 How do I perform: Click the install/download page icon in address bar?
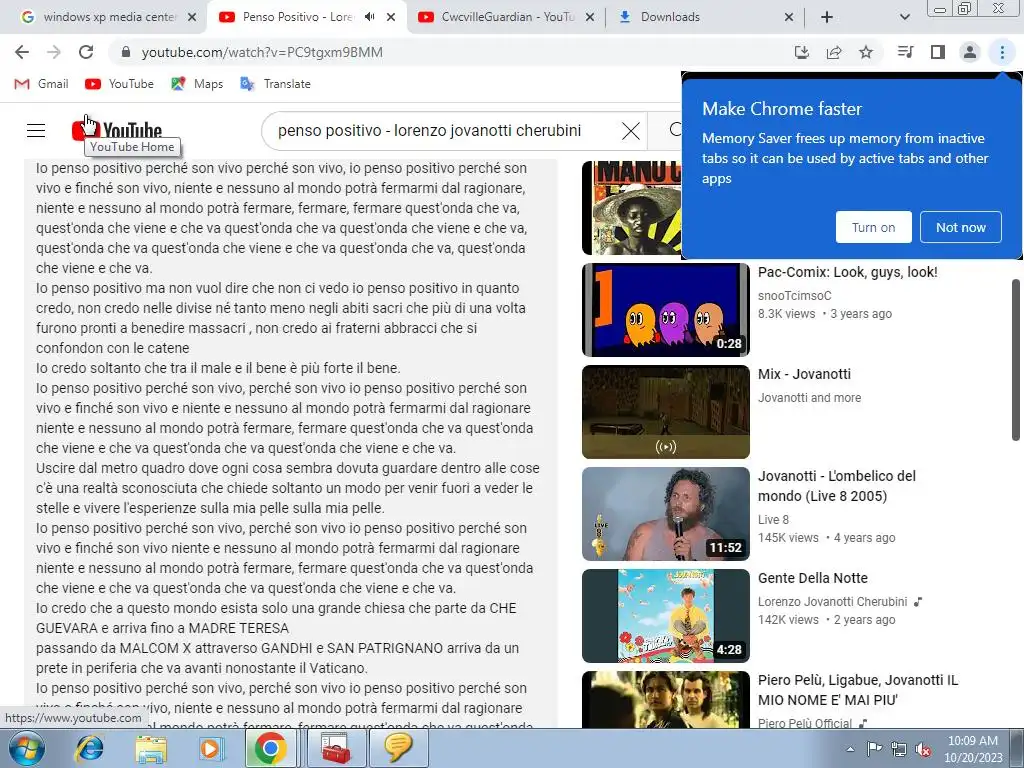click(x=802, y=52)
